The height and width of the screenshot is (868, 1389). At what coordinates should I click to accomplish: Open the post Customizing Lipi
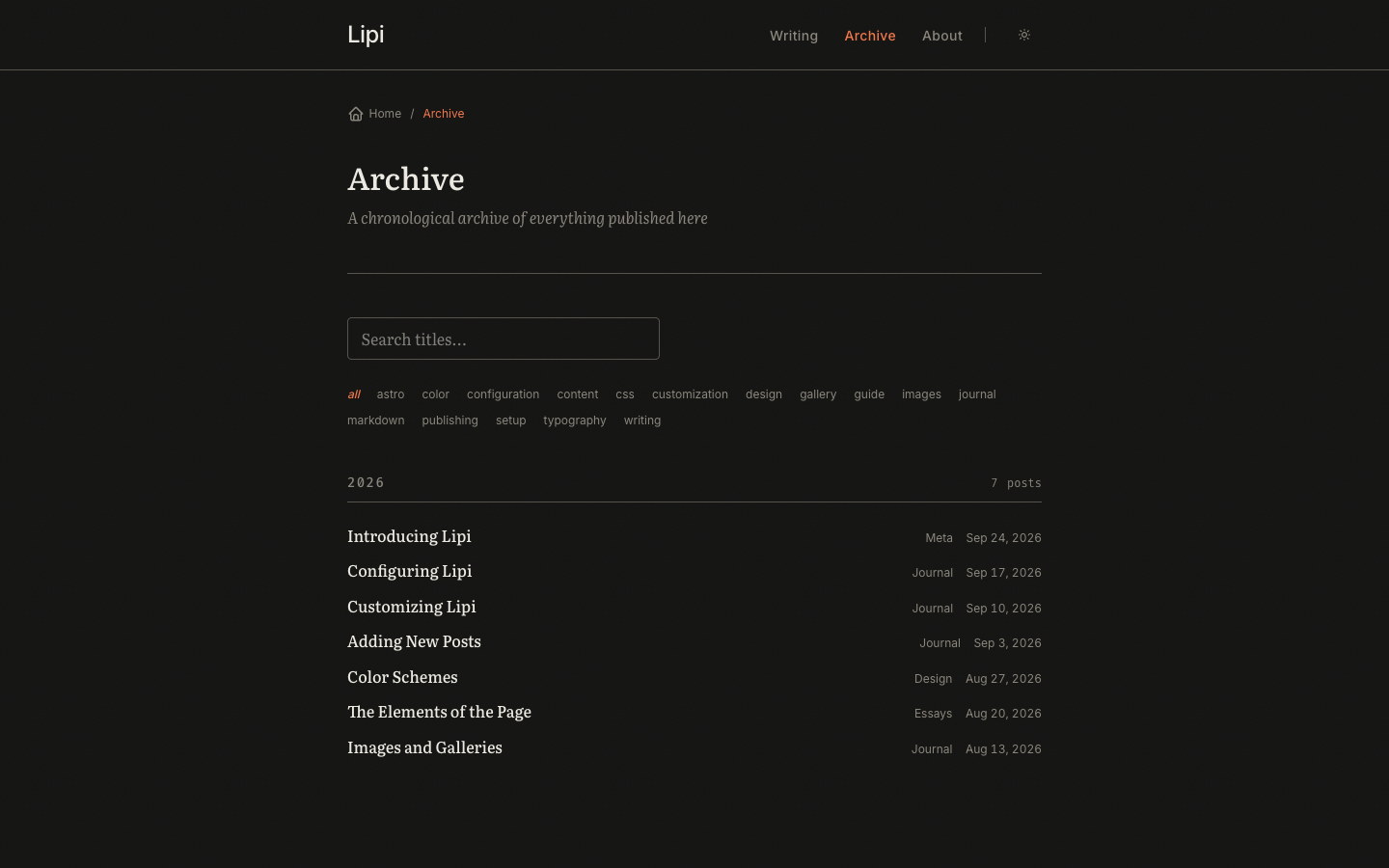(x=412, y=607)
